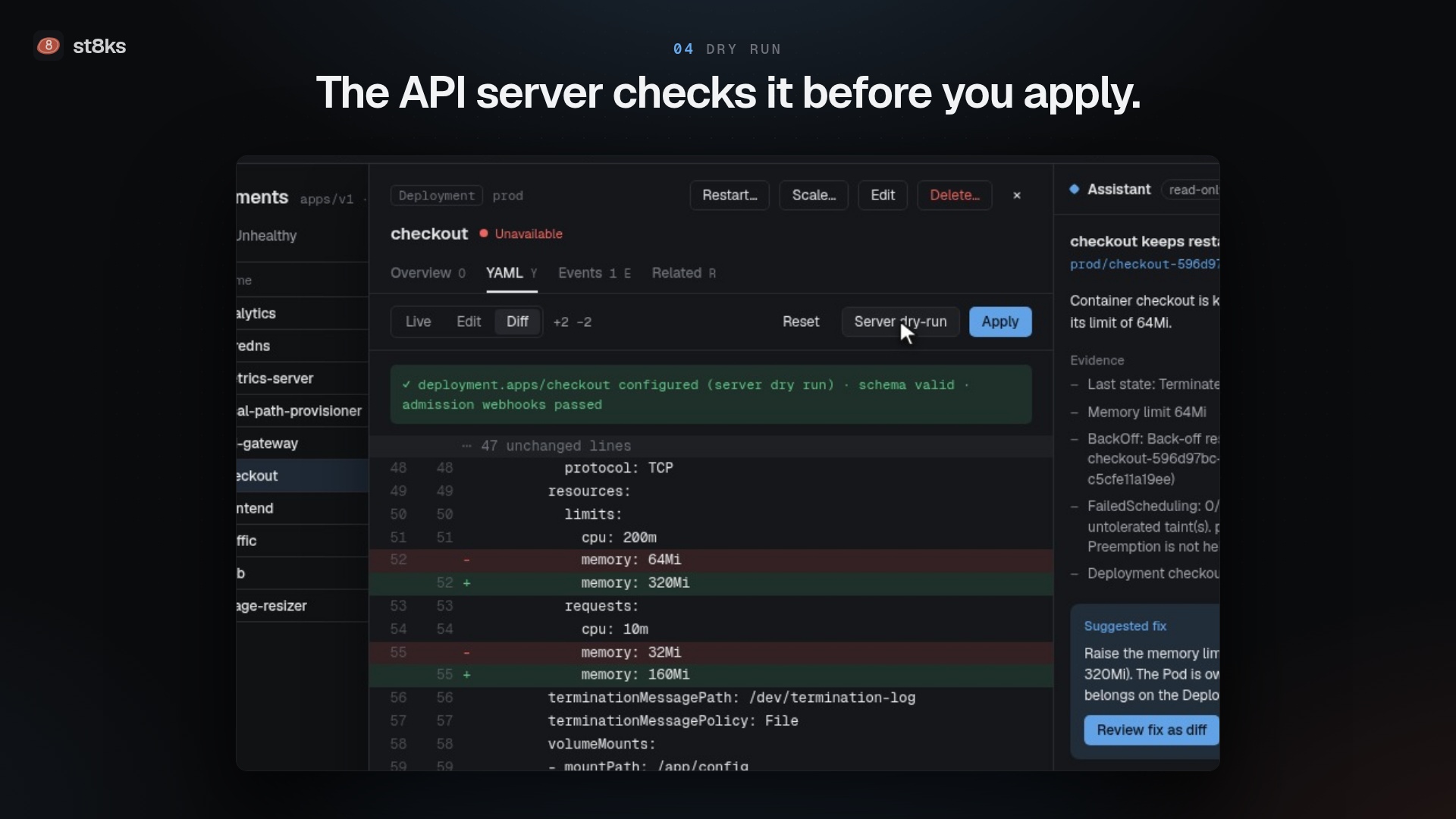Select the YAML tab
Screen dimensions: 1456x819
511,273
